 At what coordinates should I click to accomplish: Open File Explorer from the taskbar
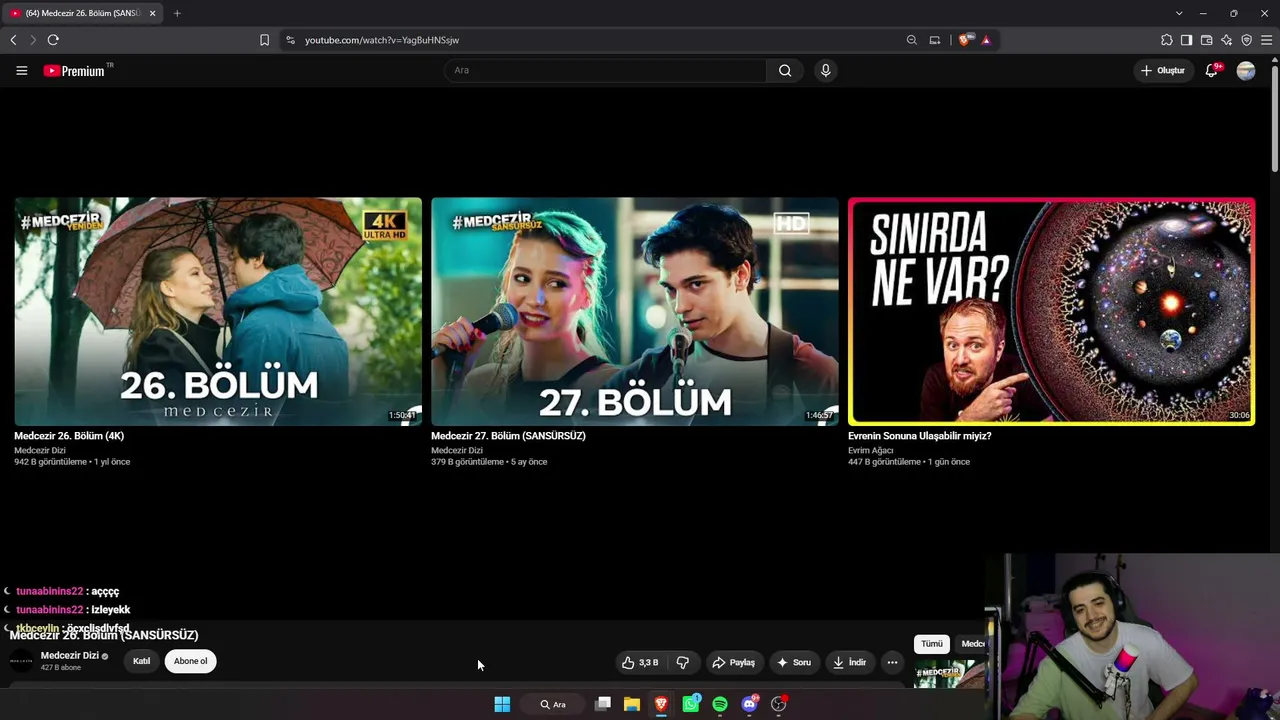632,704
